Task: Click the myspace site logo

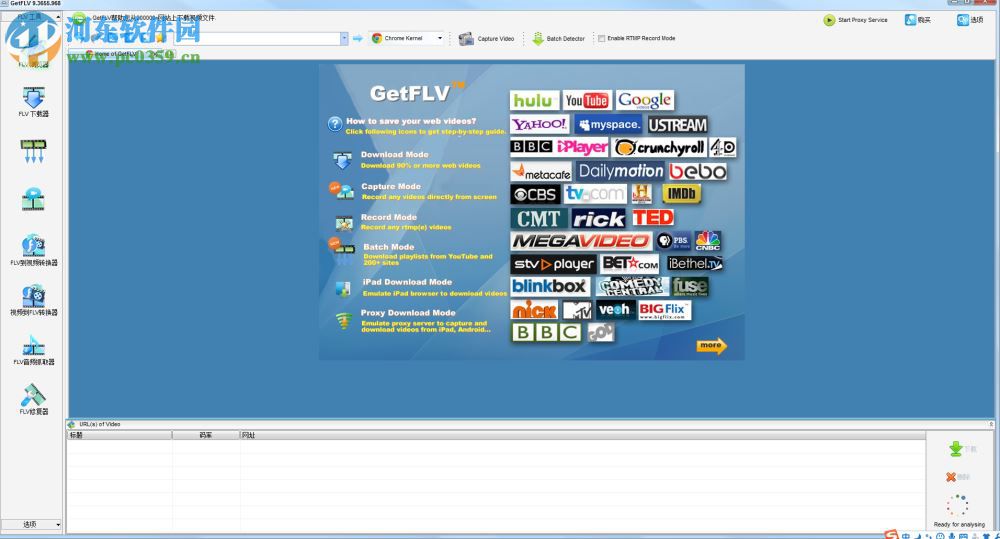Action: [608, 124]
